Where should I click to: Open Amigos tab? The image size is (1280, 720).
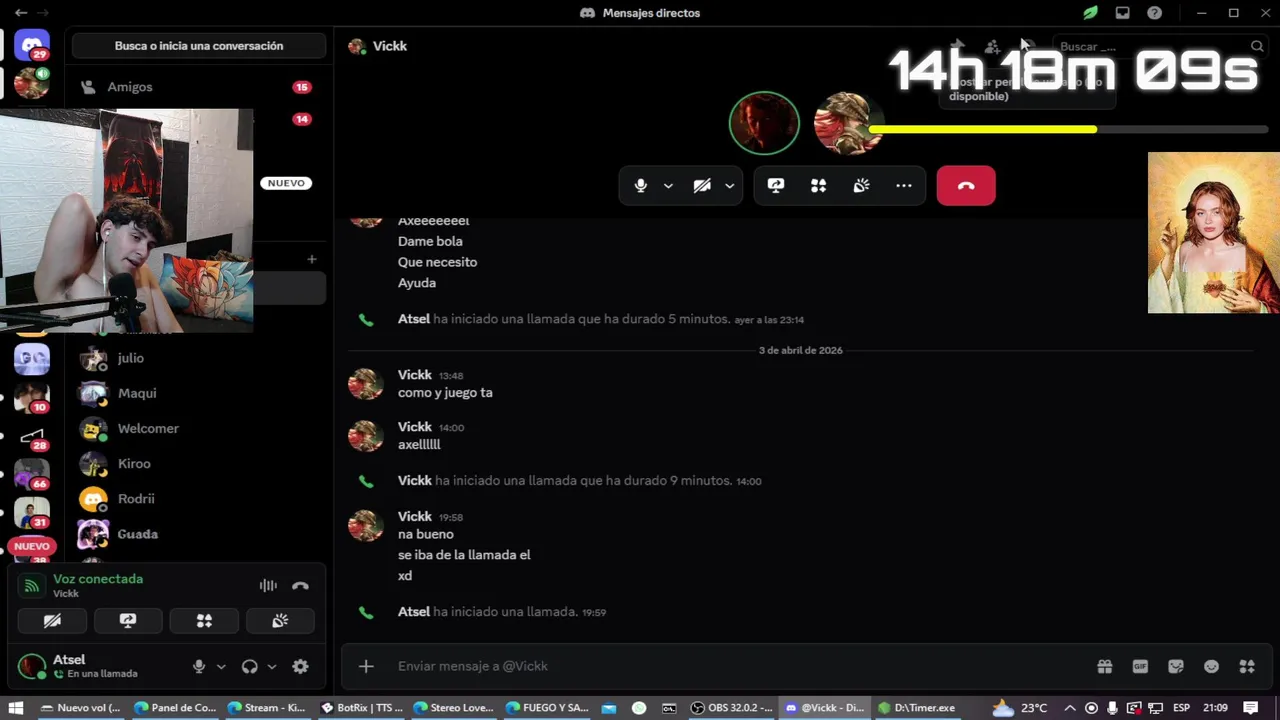pyautogui.click(x=198, y=87)
